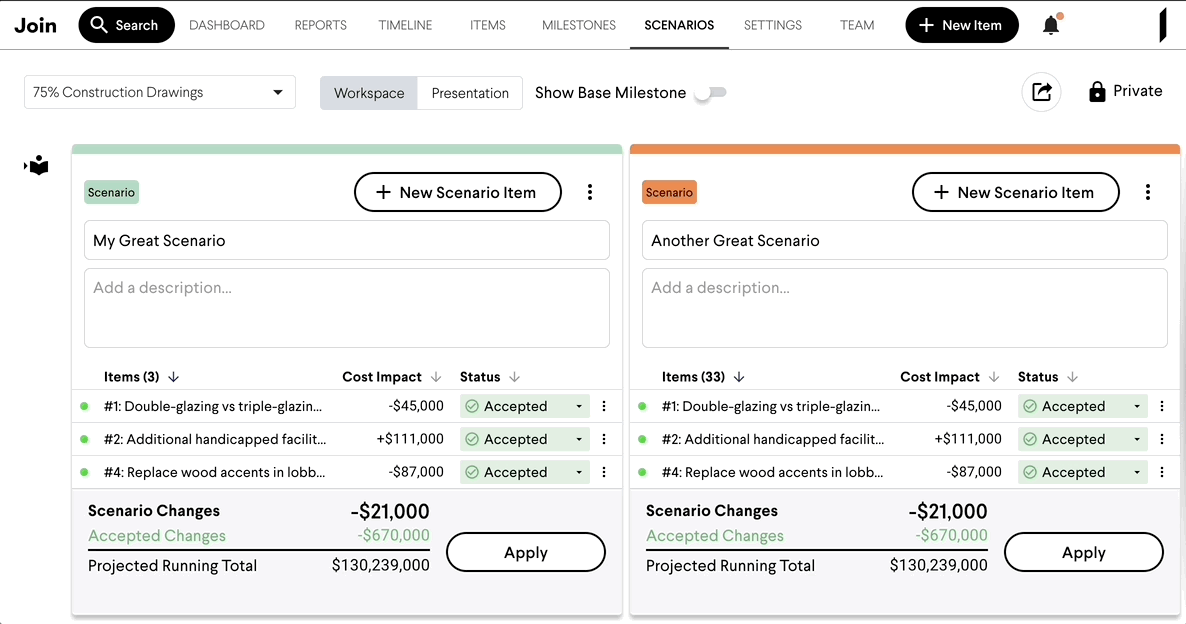Navigate to the MILESTONES tab
Screen dimensions: 1186x624
pyautogui.click(x=578, y=24)
